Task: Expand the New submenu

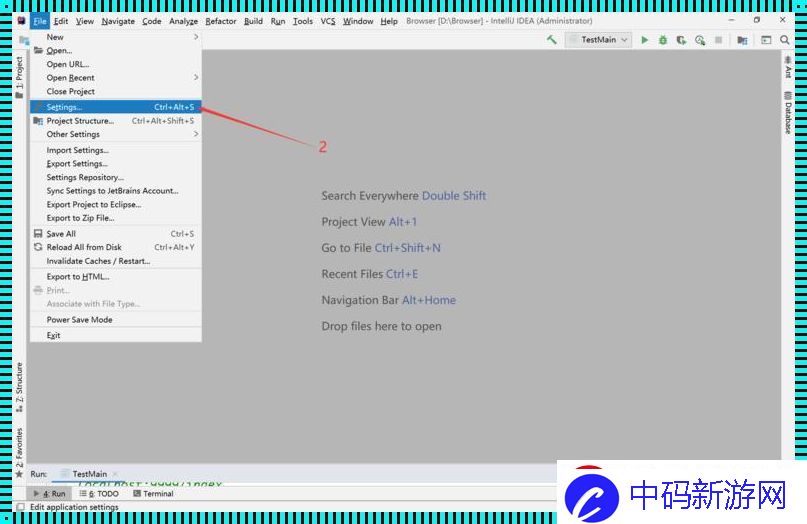Action: [x=116, y=37]
